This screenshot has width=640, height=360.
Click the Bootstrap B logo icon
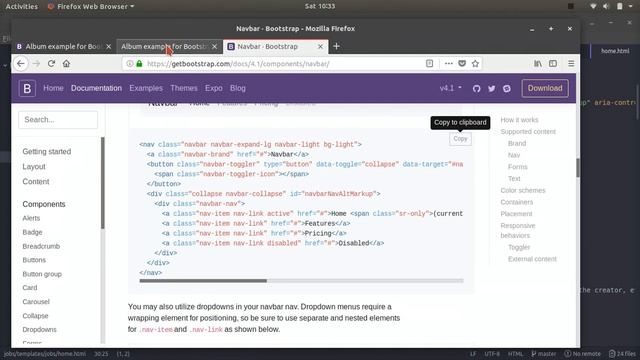click(x=27, y=89)
